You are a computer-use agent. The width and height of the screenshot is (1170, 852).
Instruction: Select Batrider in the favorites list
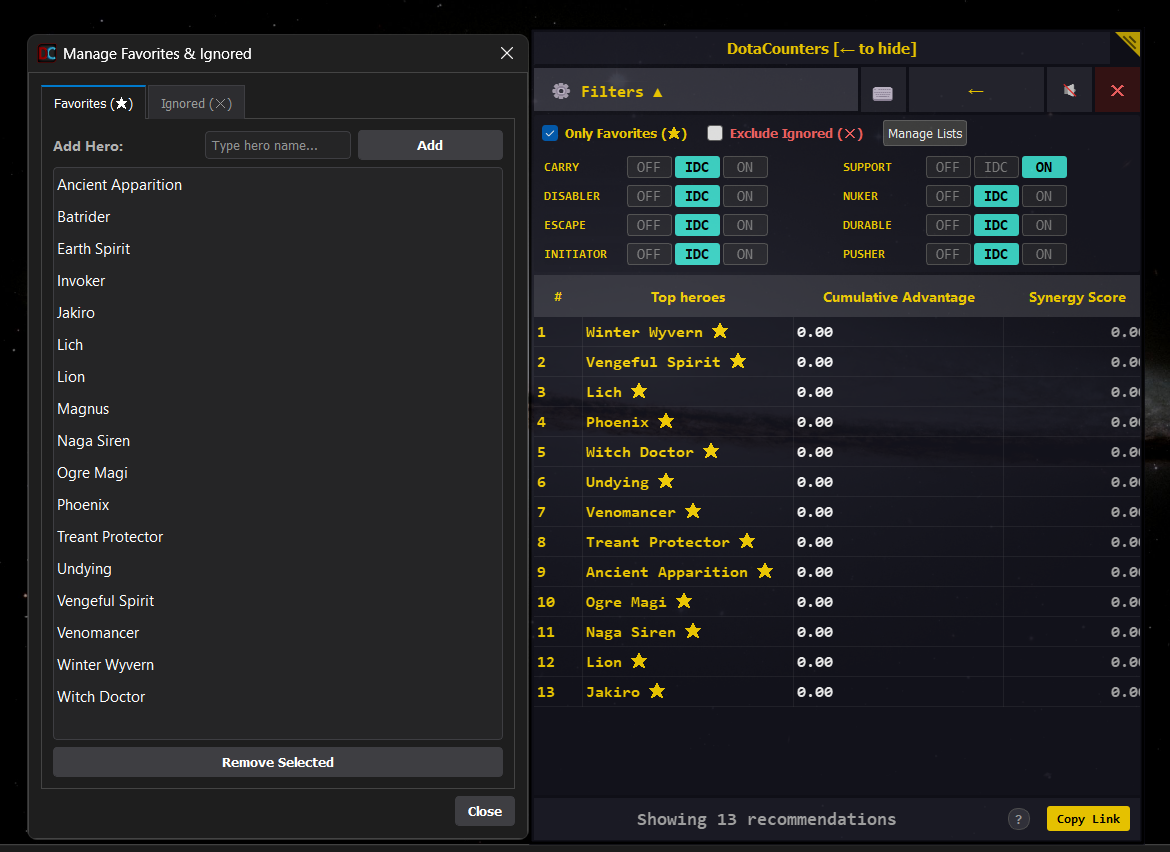click(278, 217)
